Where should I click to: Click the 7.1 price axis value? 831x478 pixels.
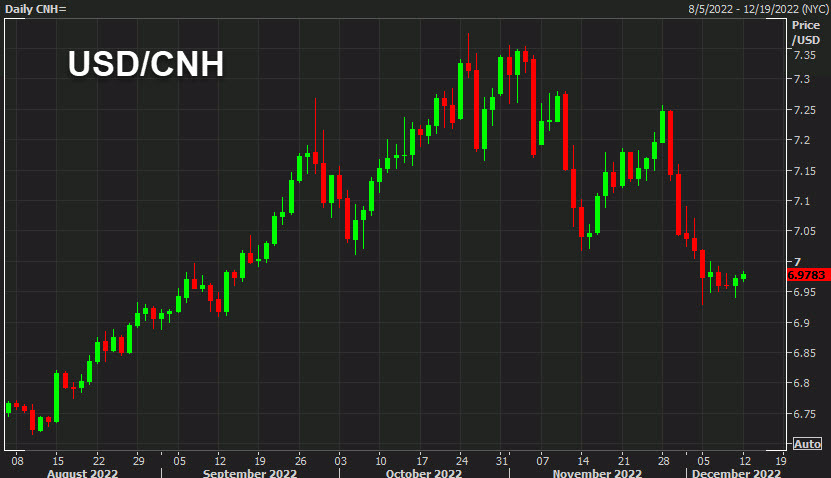[802, 201]
